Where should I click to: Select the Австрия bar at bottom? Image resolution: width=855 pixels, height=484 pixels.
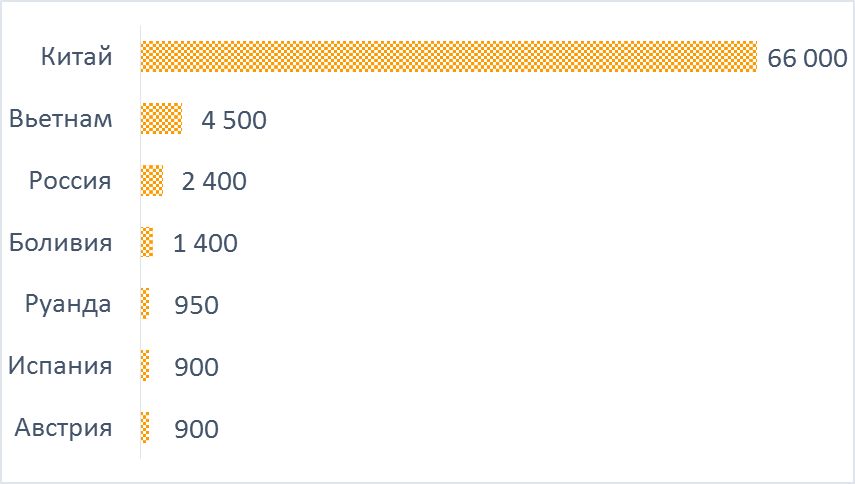[145, 427]
